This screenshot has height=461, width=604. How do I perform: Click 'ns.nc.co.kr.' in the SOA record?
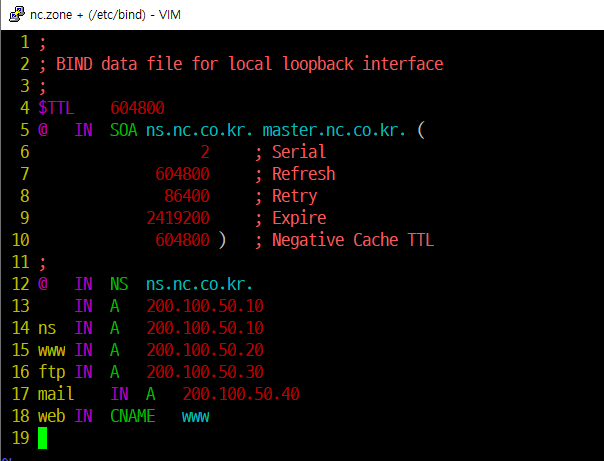click(200, 130)
